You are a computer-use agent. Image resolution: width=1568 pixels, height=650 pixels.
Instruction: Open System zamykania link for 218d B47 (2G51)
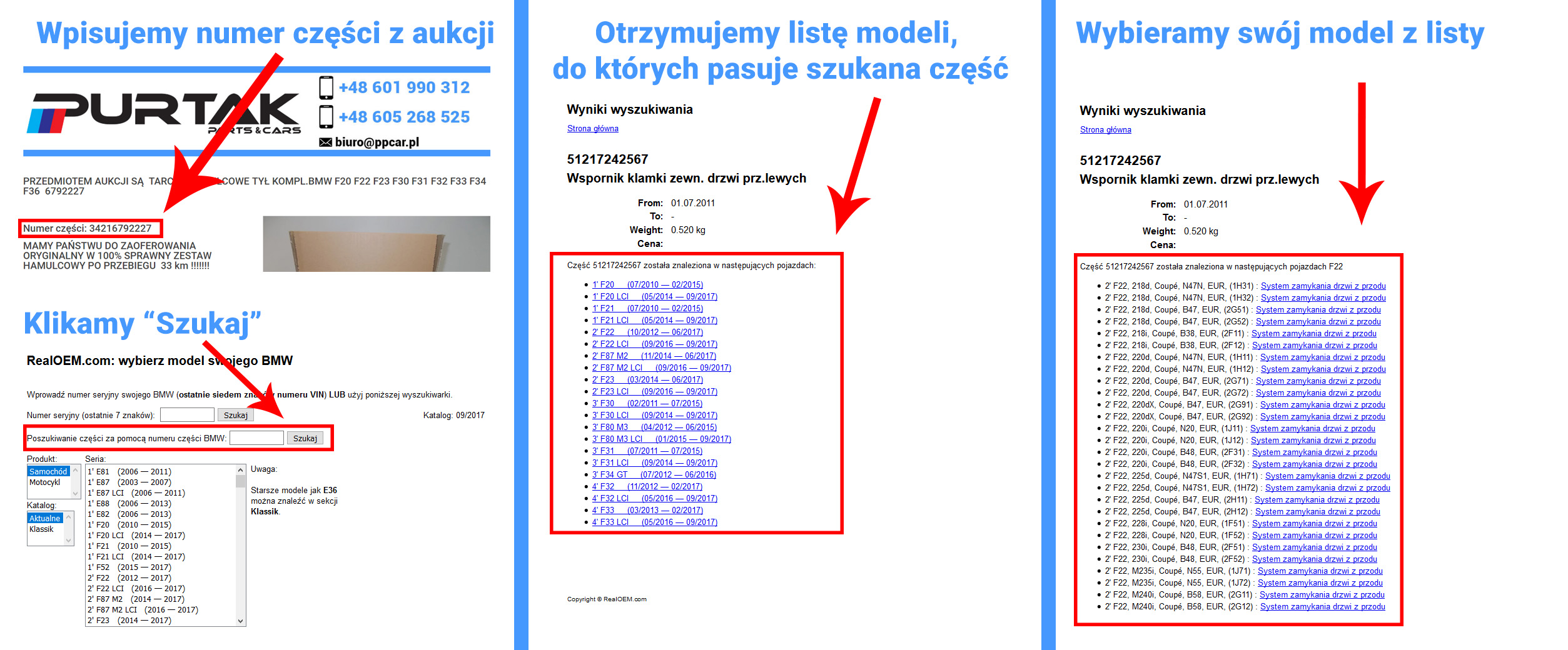click(x=1318, y=309)
